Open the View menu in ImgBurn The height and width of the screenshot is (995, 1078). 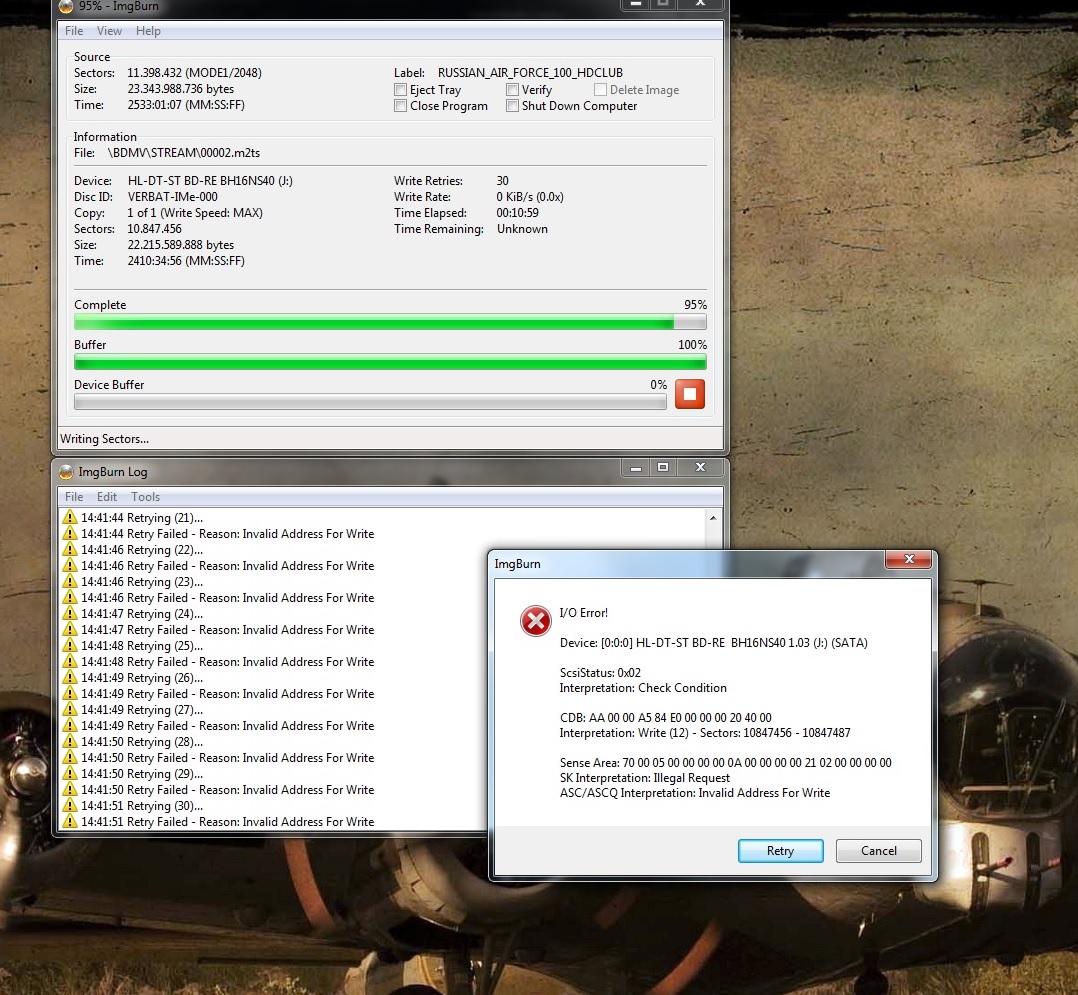point(109,31)
